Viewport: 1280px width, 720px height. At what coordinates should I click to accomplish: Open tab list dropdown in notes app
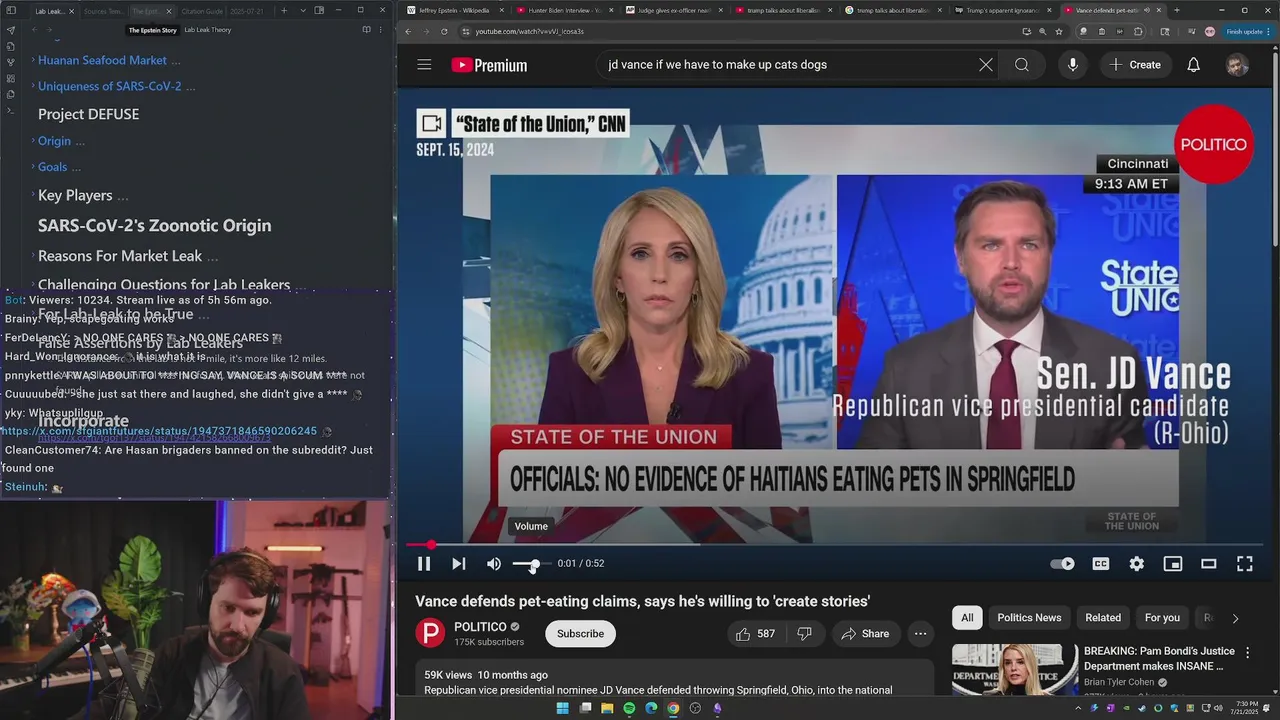pos(301,11)
